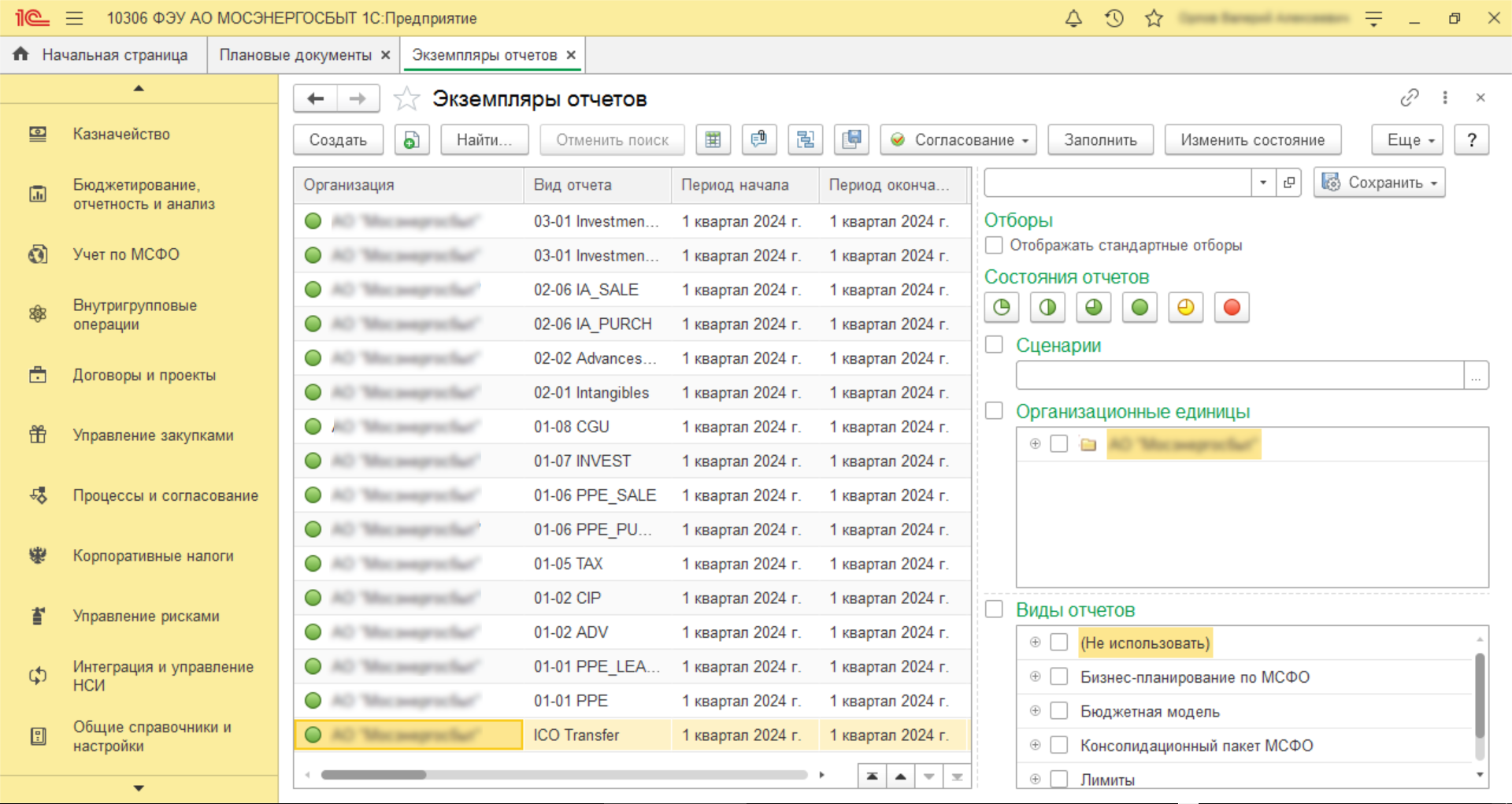
Task: Open history clock icon in title bar
Action: (1114, 18)
